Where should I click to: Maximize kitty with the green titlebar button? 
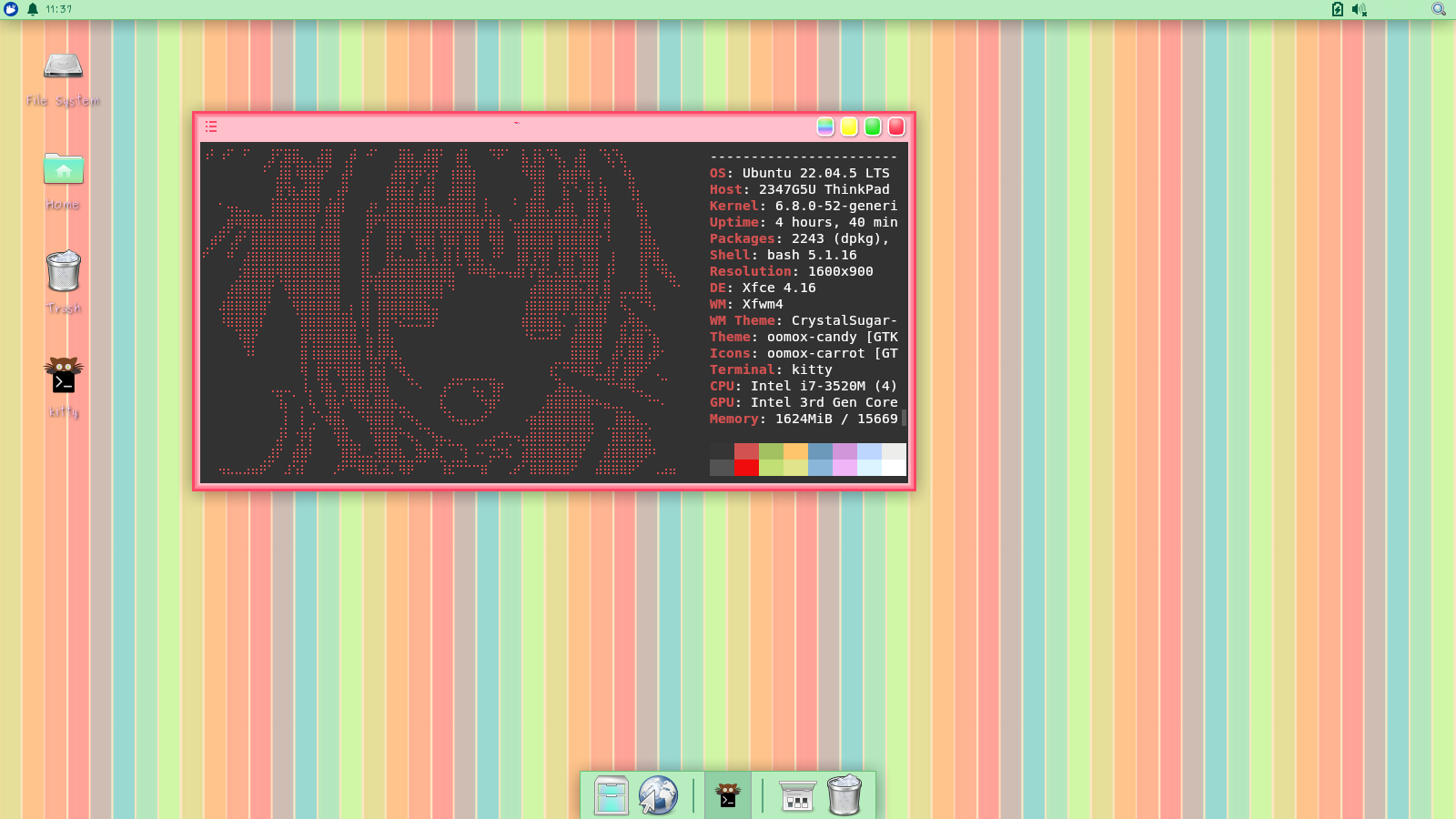point(873,126)
